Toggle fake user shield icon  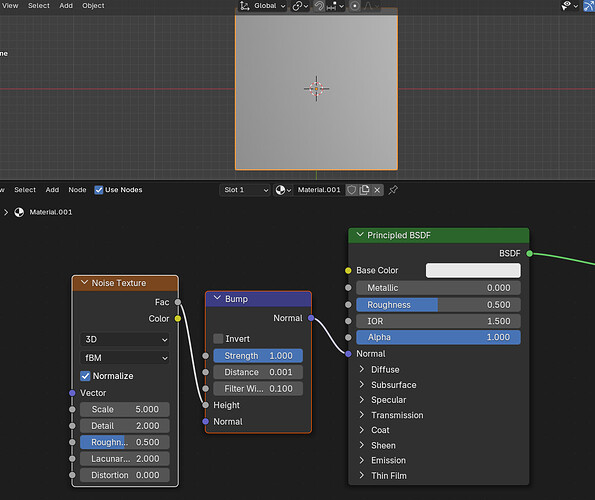tap(352, 190)
